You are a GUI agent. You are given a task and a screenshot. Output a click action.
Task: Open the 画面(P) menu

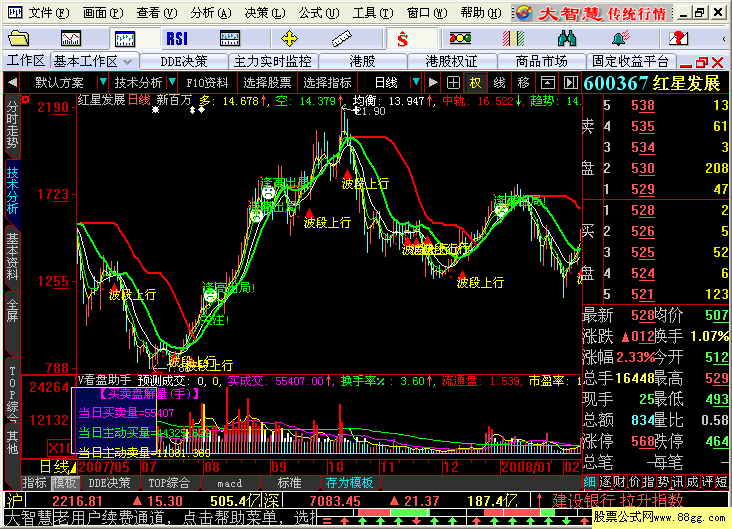[x=103, y=13]
